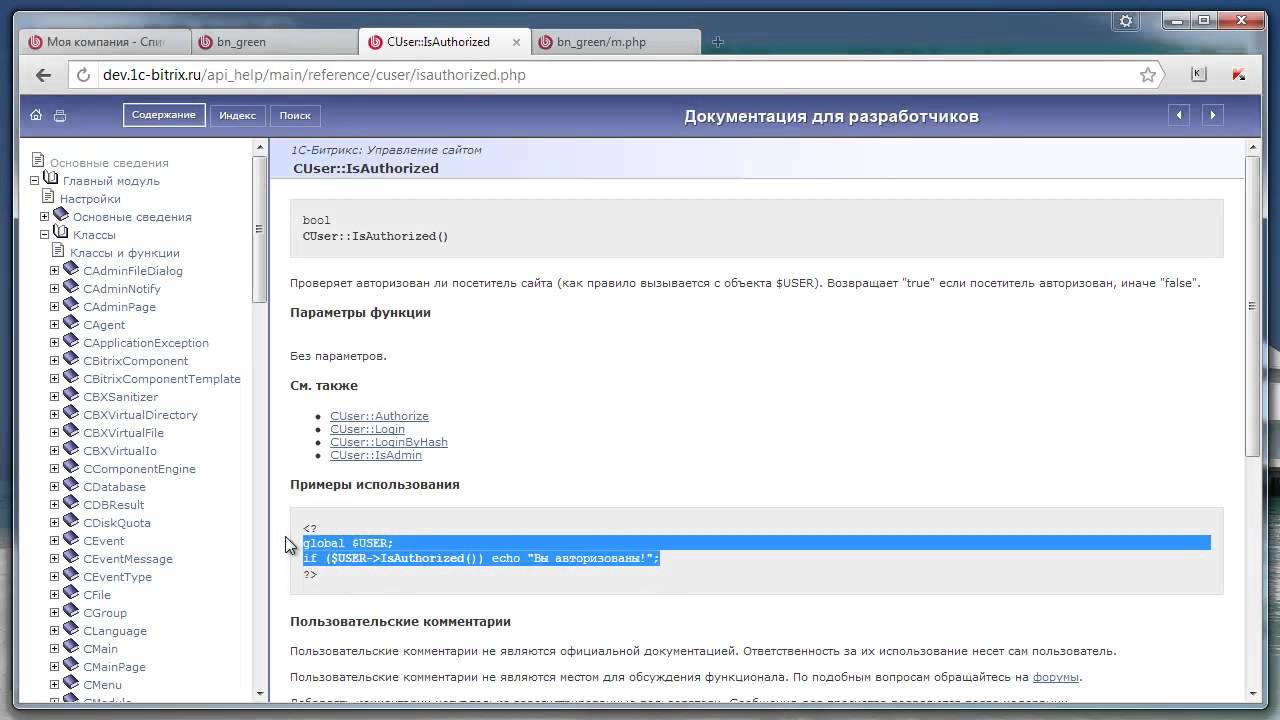Switch to the bn_green/m.php tab
Image resolution: width=1280 pixels, height=720 pixels.
(615, 42)
